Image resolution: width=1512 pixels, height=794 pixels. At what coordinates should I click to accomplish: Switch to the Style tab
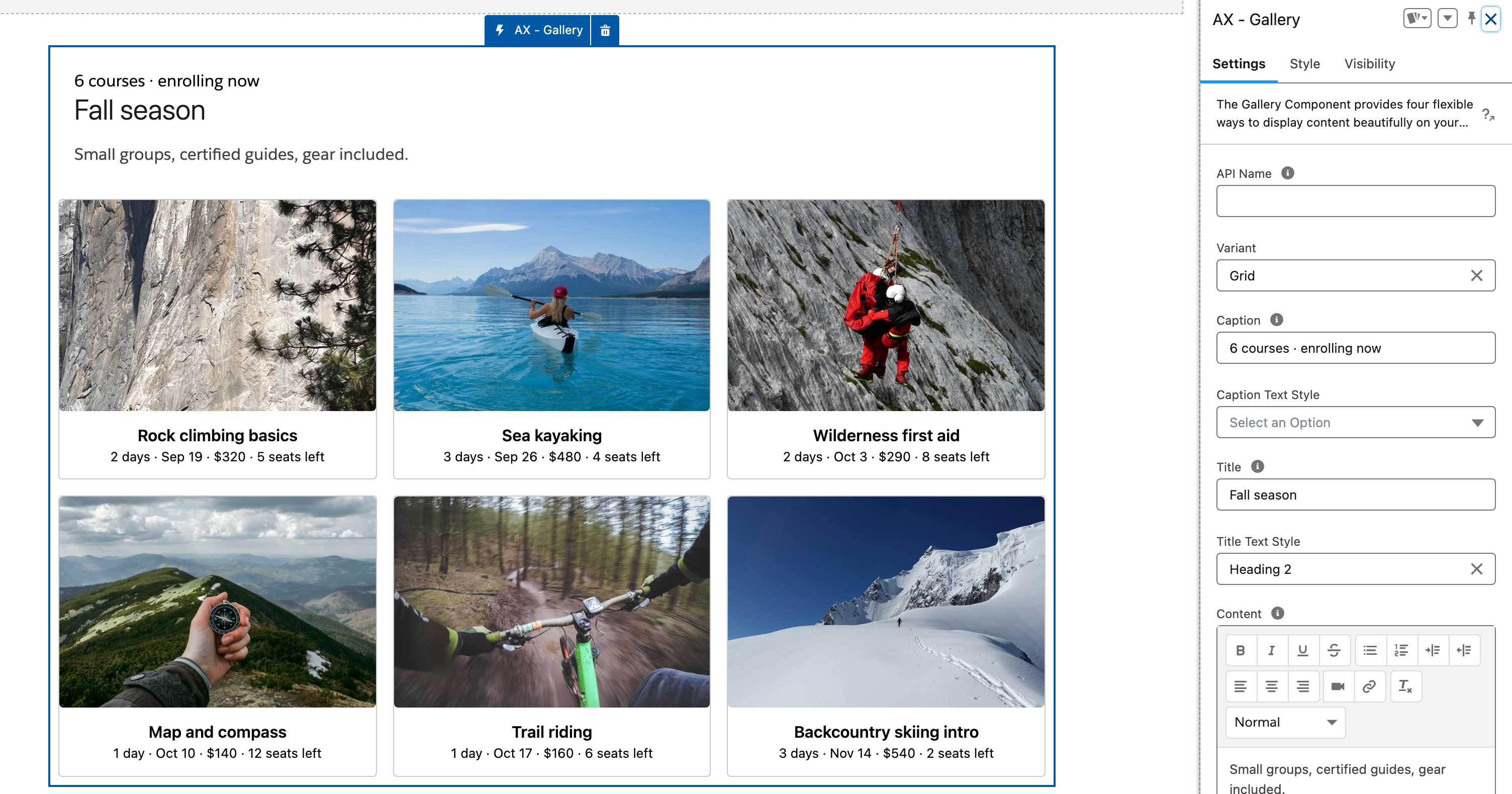click(1305, 63)
